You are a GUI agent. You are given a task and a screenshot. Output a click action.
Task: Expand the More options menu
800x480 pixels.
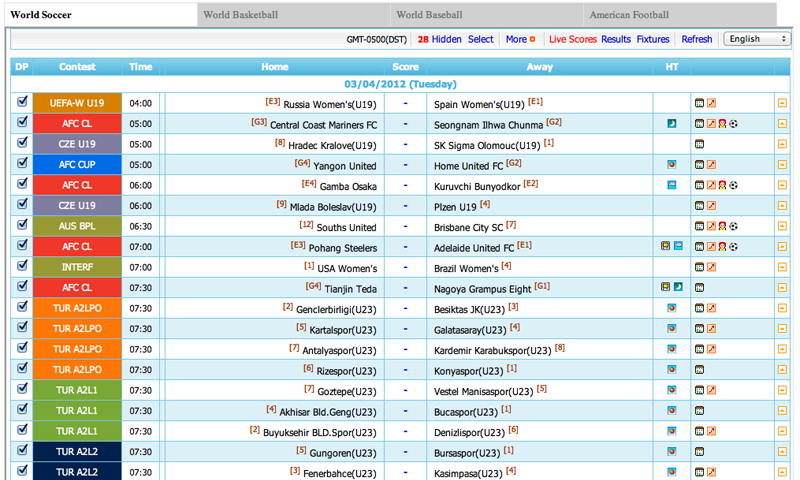[516, 40]
